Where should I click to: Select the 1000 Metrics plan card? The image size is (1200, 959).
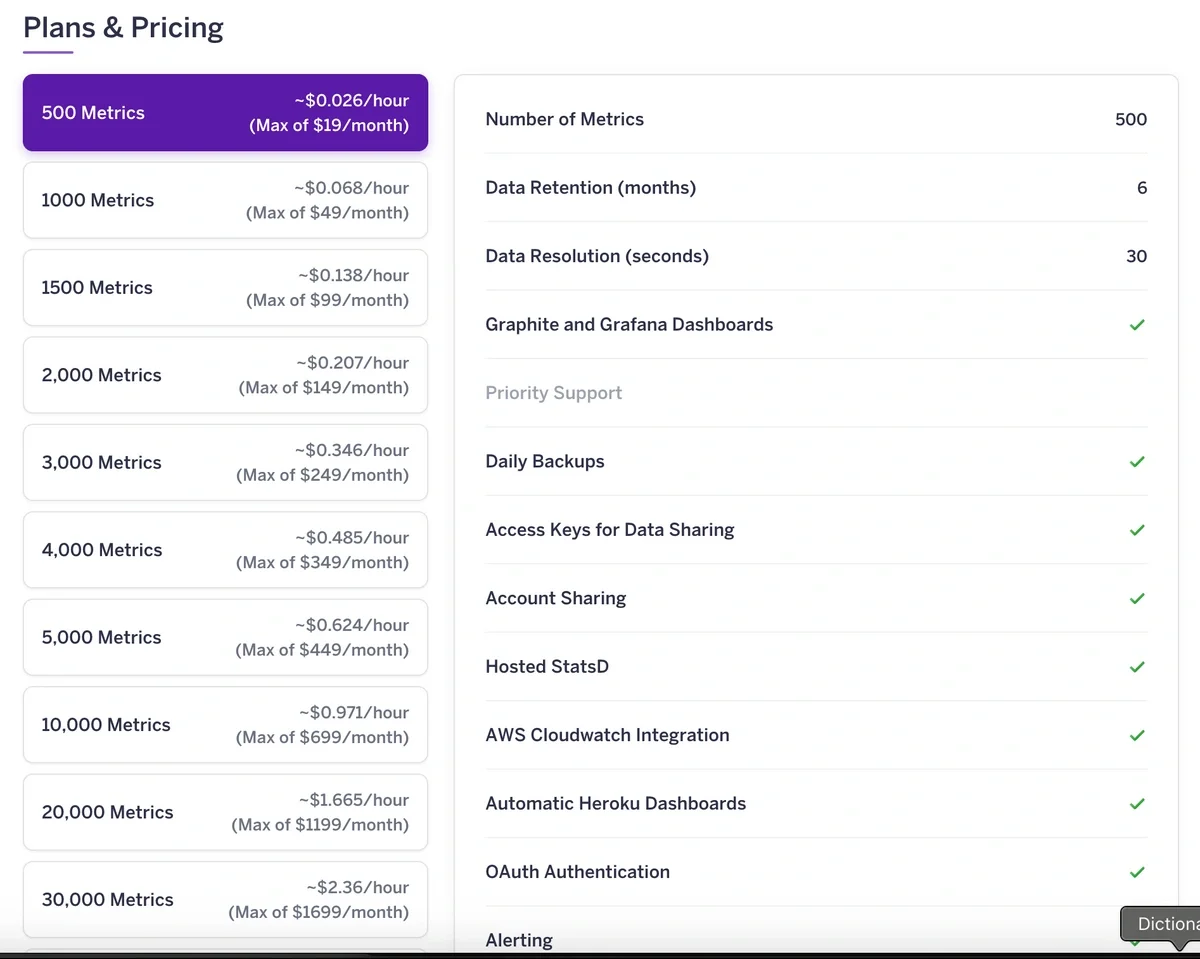tap(225, 200)
